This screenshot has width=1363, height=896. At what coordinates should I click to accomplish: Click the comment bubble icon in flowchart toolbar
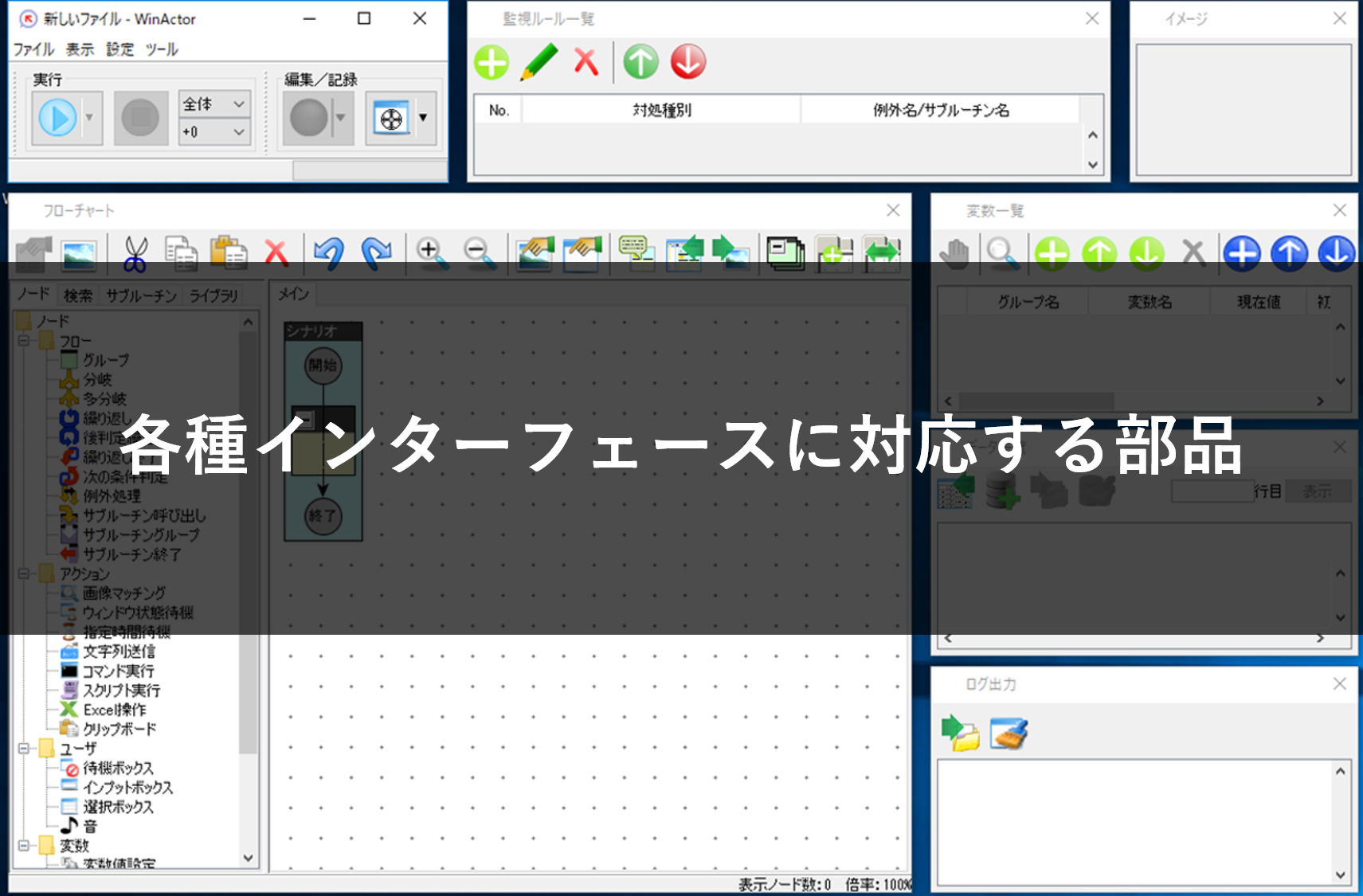pos(636,253)
